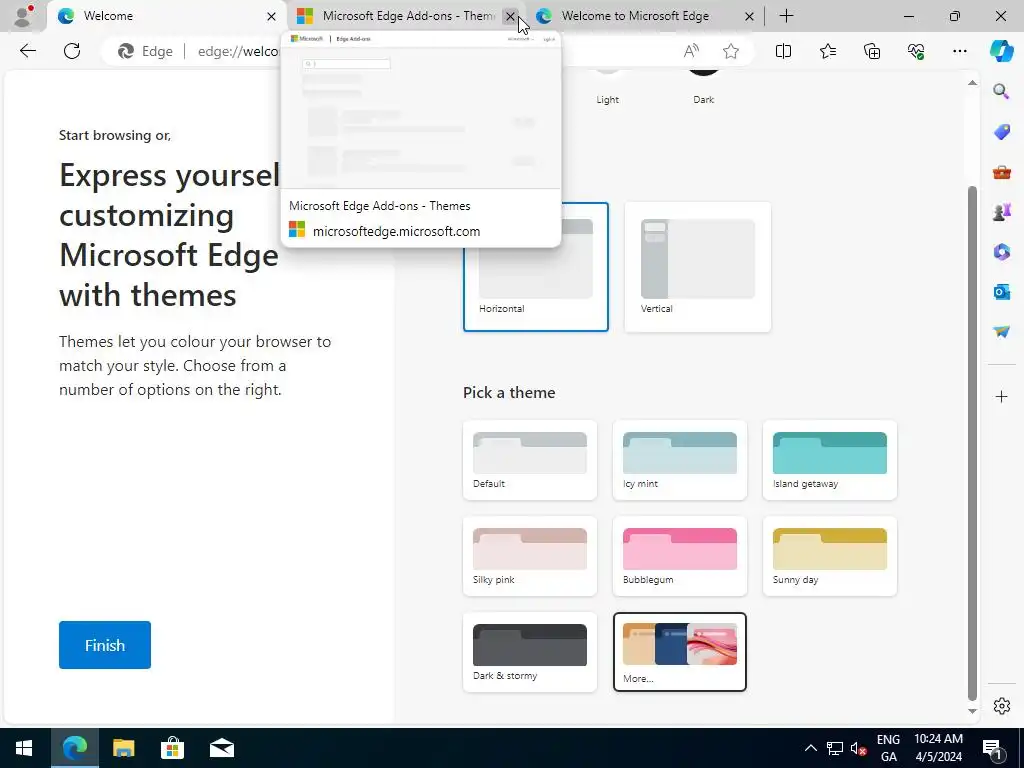Open the Windows Start menu

point(24,748)
